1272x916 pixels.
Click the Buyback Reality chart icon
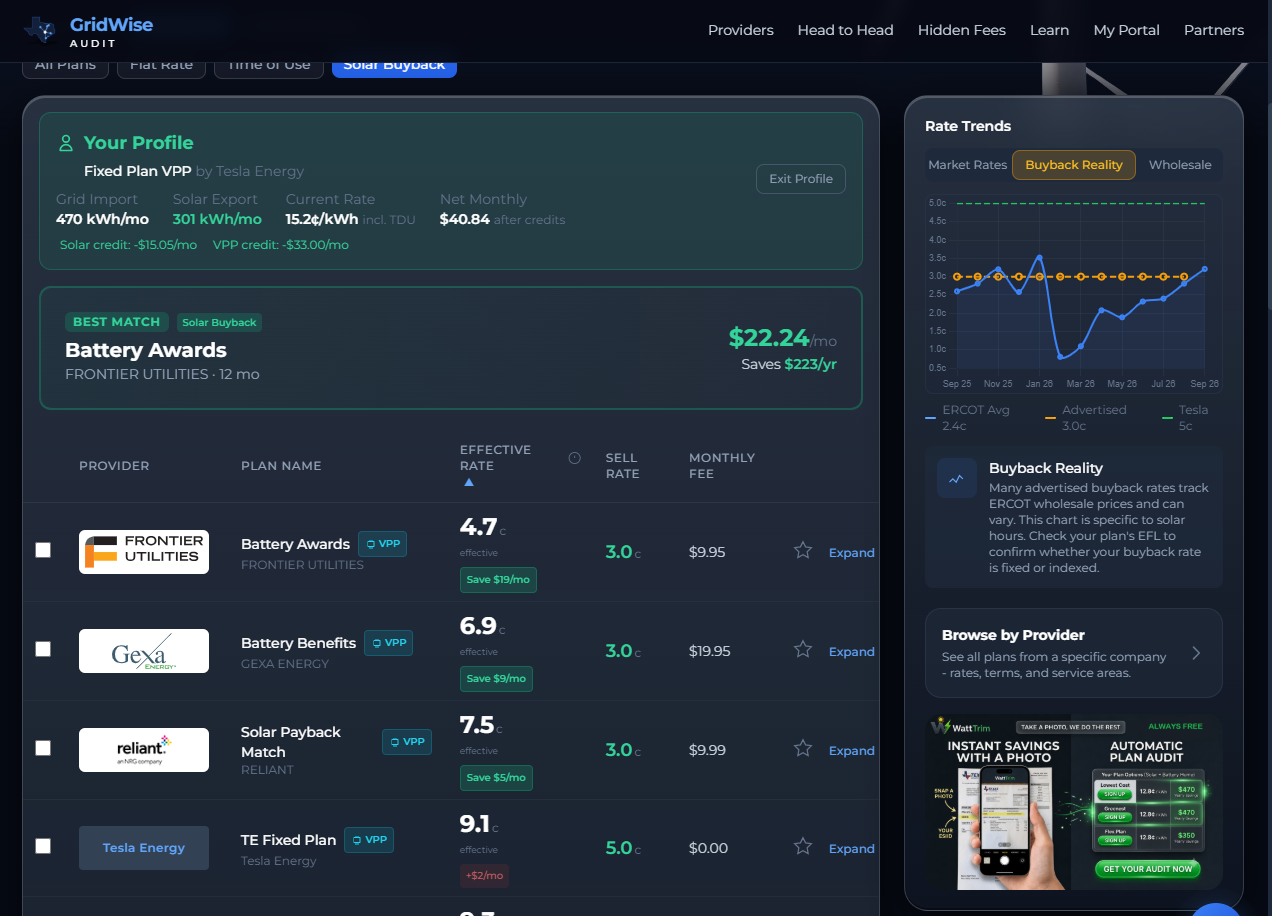click(957, 478)
